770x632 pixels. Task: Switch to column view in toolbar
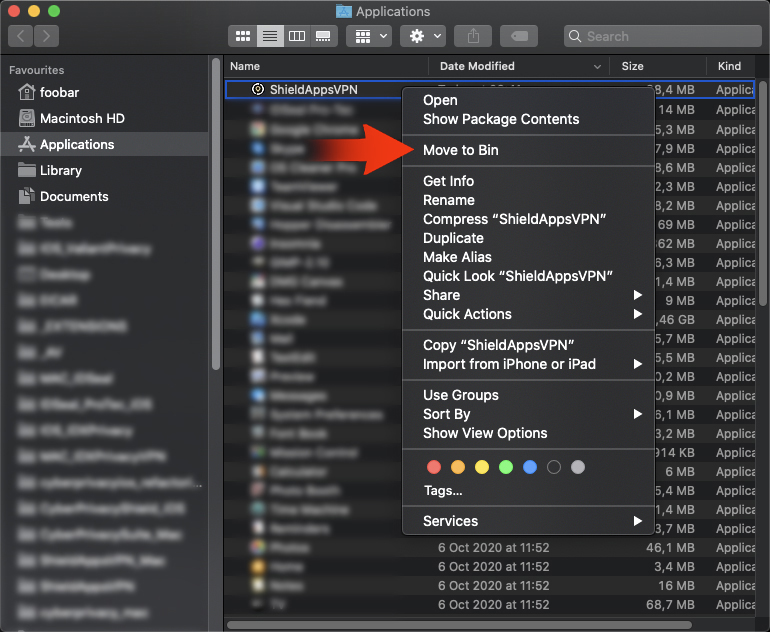(x=296, y=36)
